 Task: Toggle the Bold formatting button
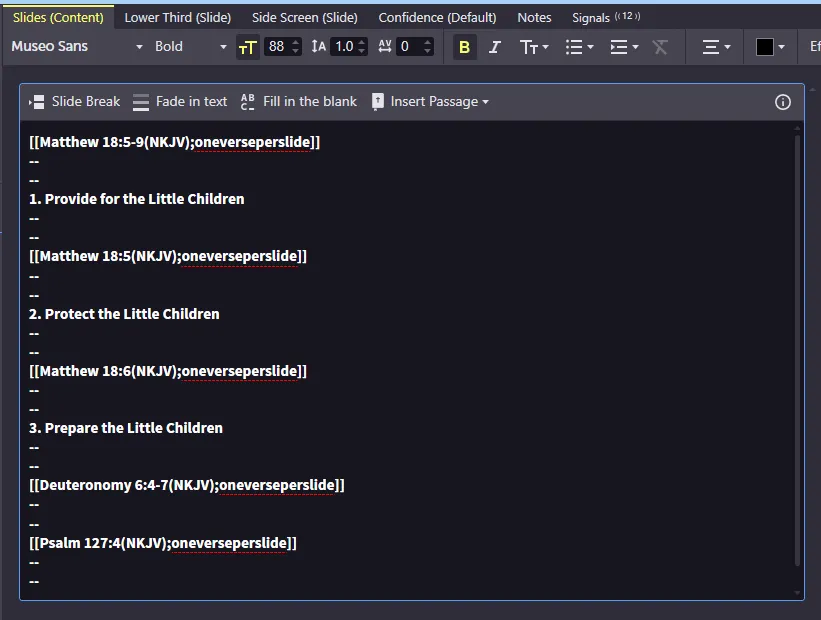coord(464,47)
